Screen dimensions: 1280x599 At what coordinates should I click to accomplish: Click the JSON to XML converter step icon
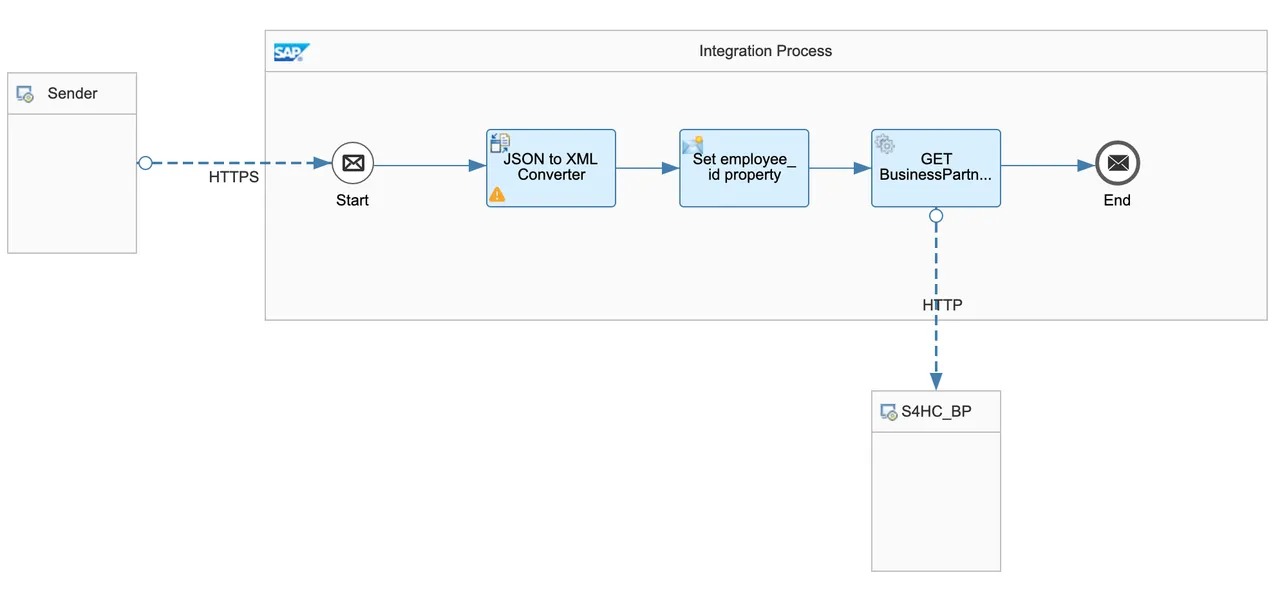point(500,143)
